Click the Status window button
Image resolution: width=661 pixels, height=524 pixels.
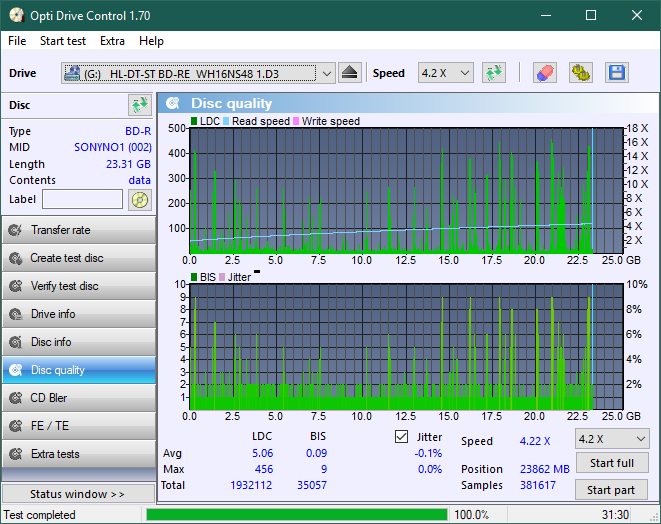[78, 494]
